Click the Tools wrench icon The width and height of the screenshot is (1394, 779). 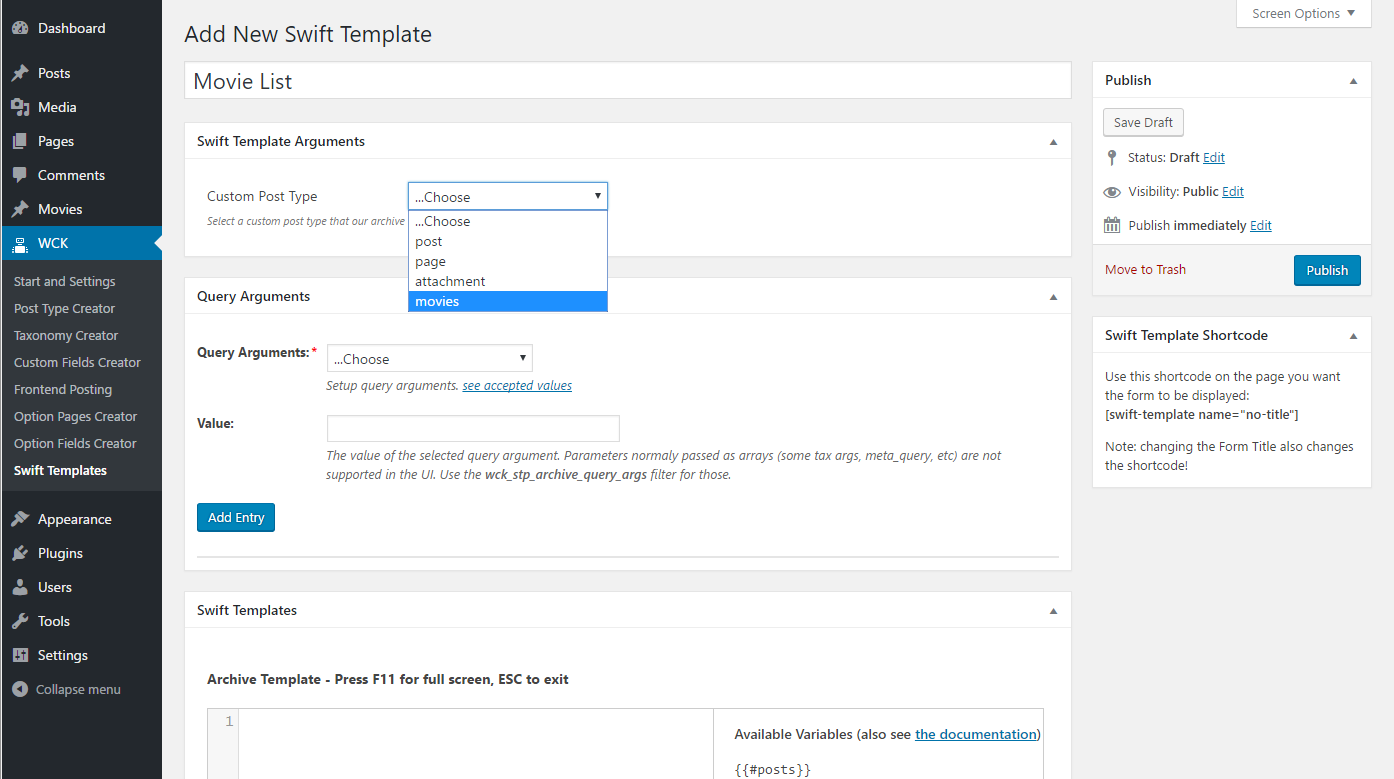[20, 621]
